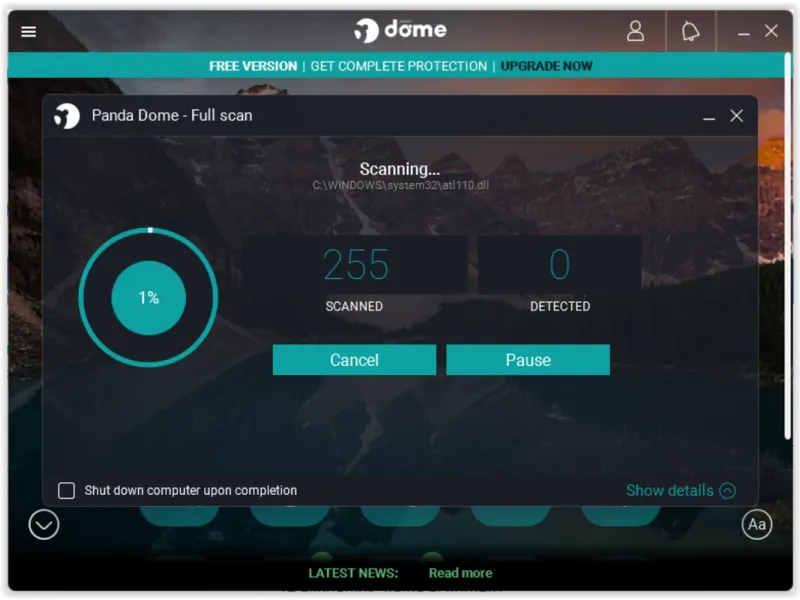Click the 0 detected count
This screenshot has height=600, width=800.
(x=560, y=265)
